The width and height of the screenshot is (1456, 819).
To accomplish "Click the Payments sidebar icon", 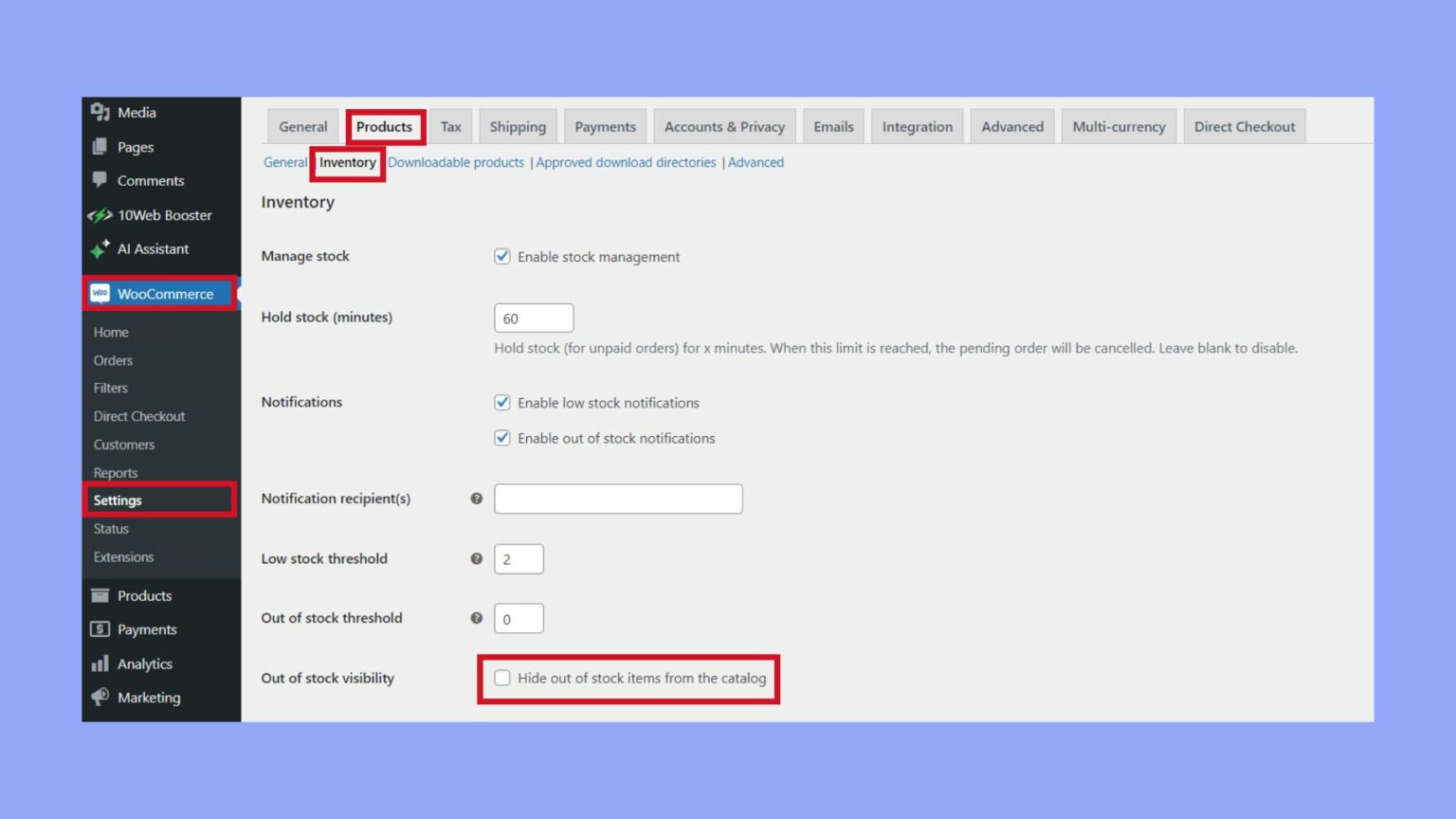I will click(101, 628).
